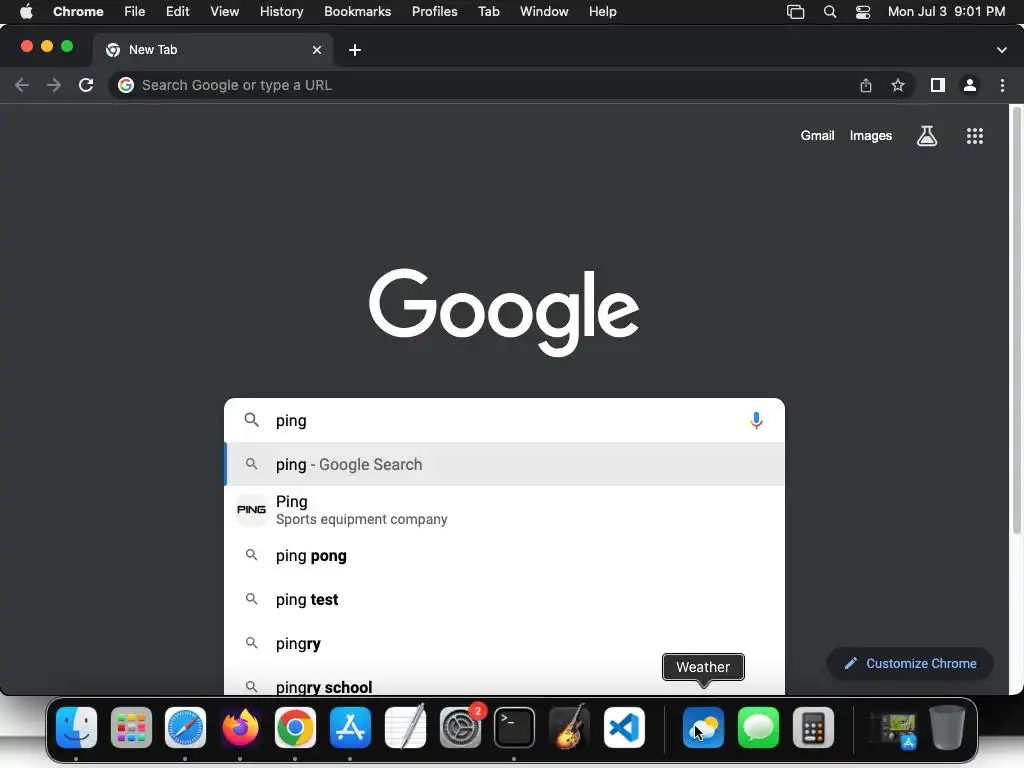This screenshot has width=1024, height=768.
Task: Reload the current page
Action: 86,85
